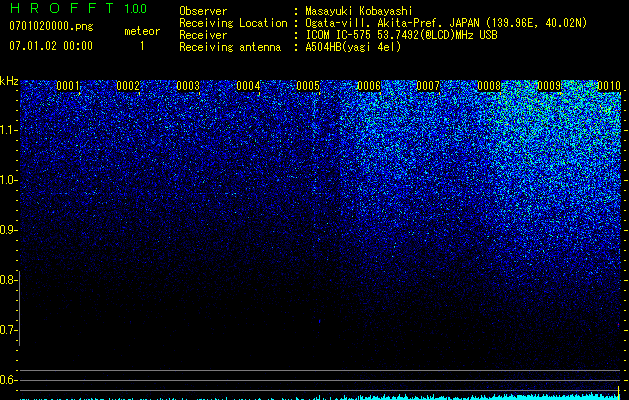
Task: Click time marker 0003
Action: click(x=188, y=86)
